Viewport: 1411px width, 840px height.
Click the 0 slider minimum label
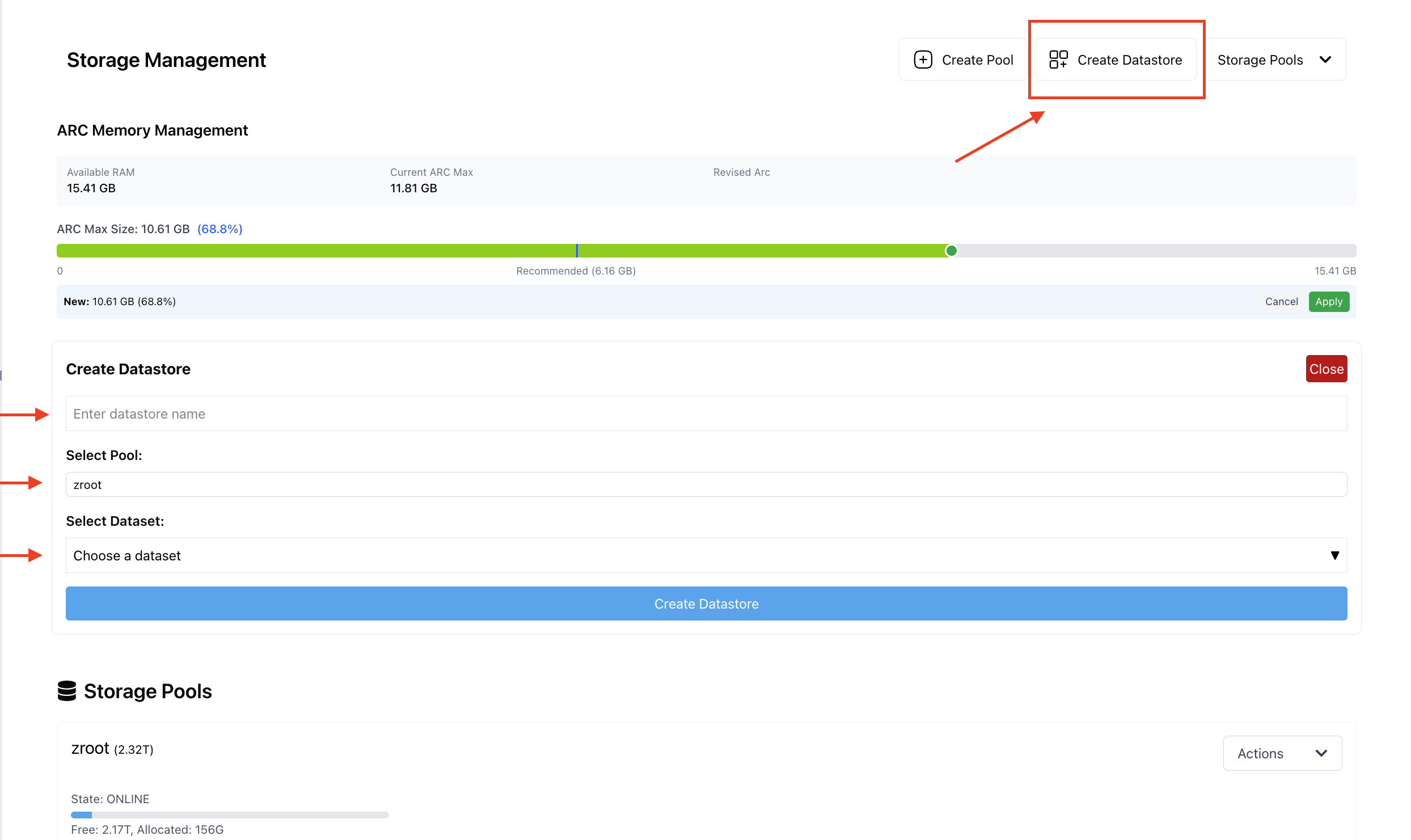pyautogui.click(x=60, y=271)
